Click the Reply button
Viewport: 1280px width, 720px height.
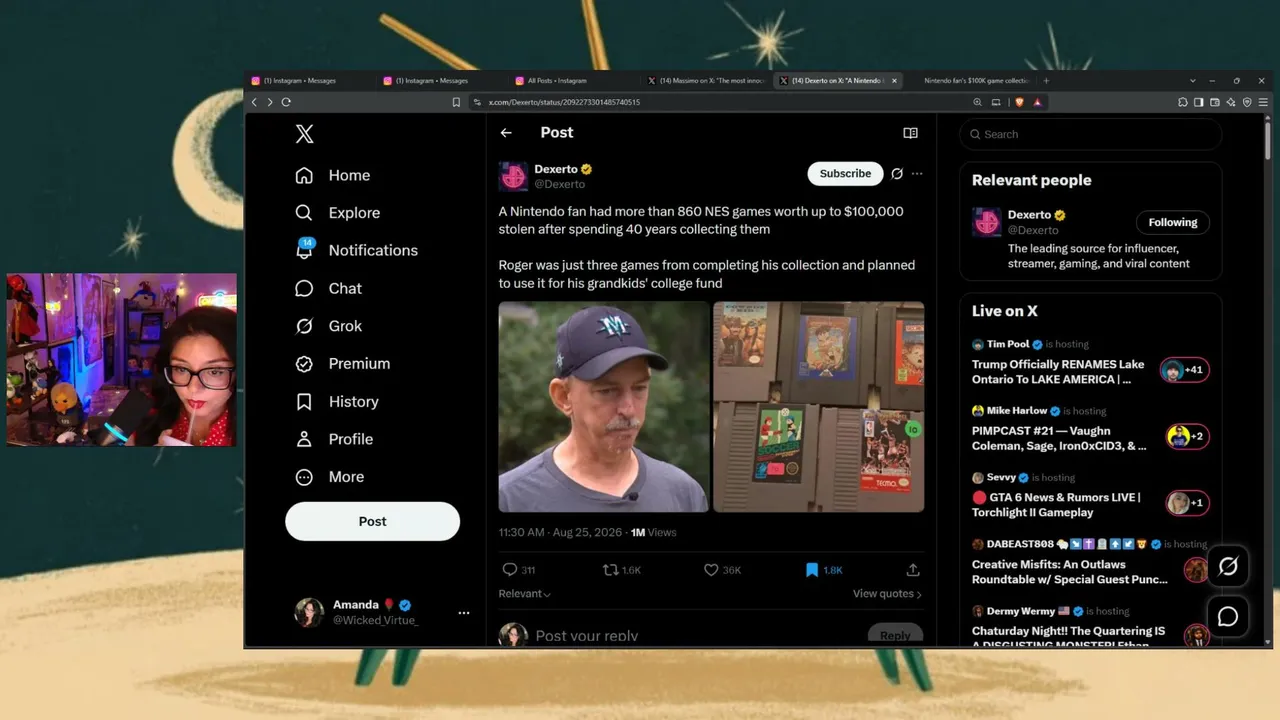(895, 635)
